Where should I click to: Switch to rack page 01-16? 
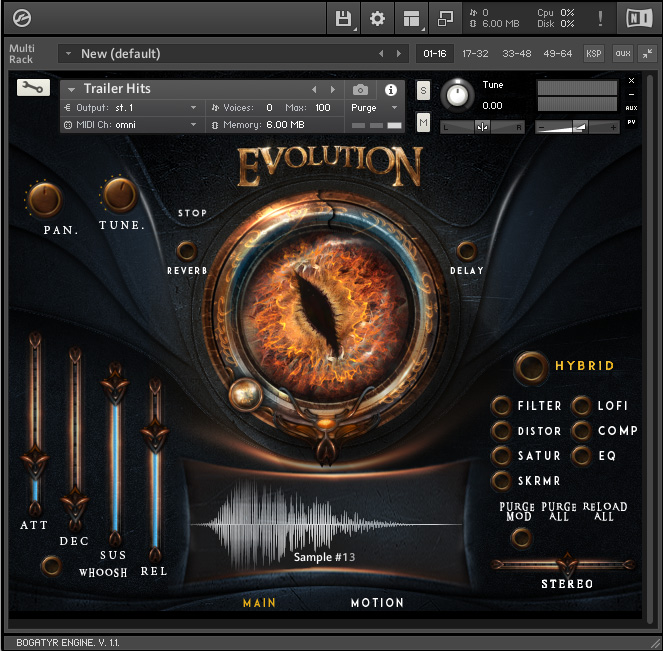(435, 54)
